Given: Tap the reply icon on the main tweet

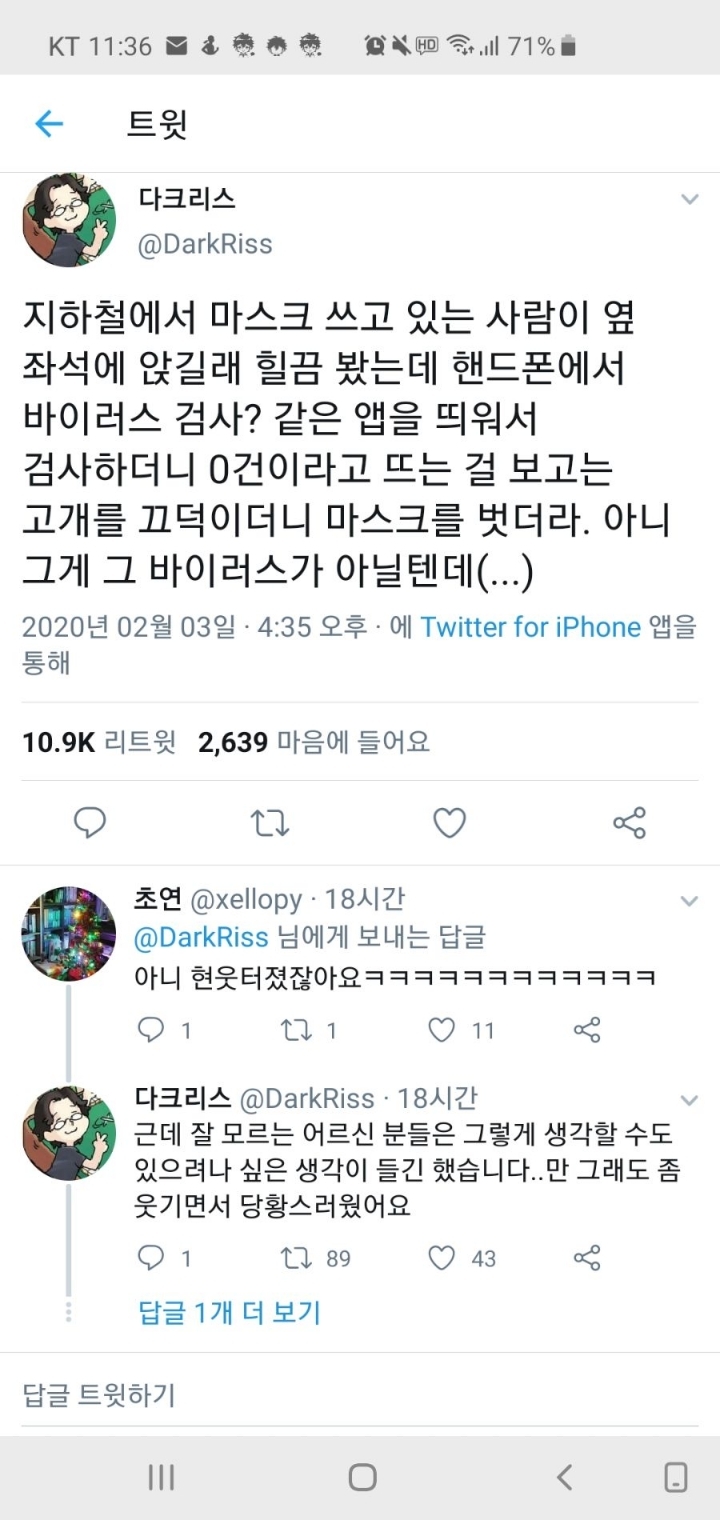Looking at the screenshot, I should [x=91, y=822].
